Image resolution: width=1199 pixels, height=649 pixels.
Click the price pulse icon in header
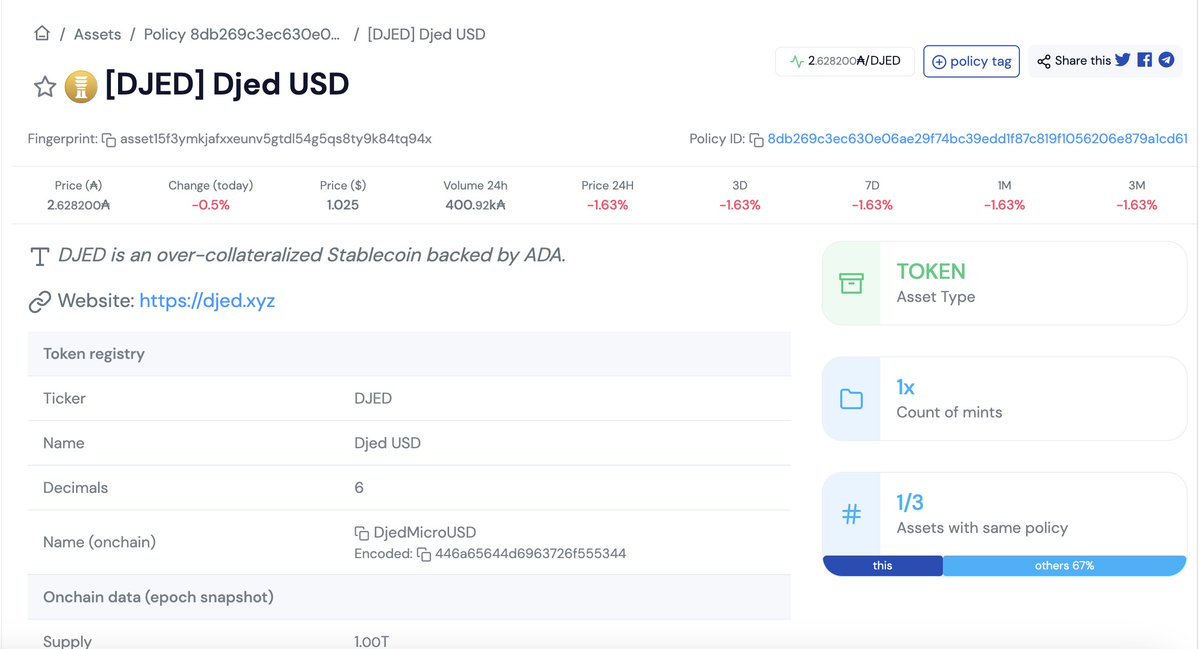click(797, 61)
